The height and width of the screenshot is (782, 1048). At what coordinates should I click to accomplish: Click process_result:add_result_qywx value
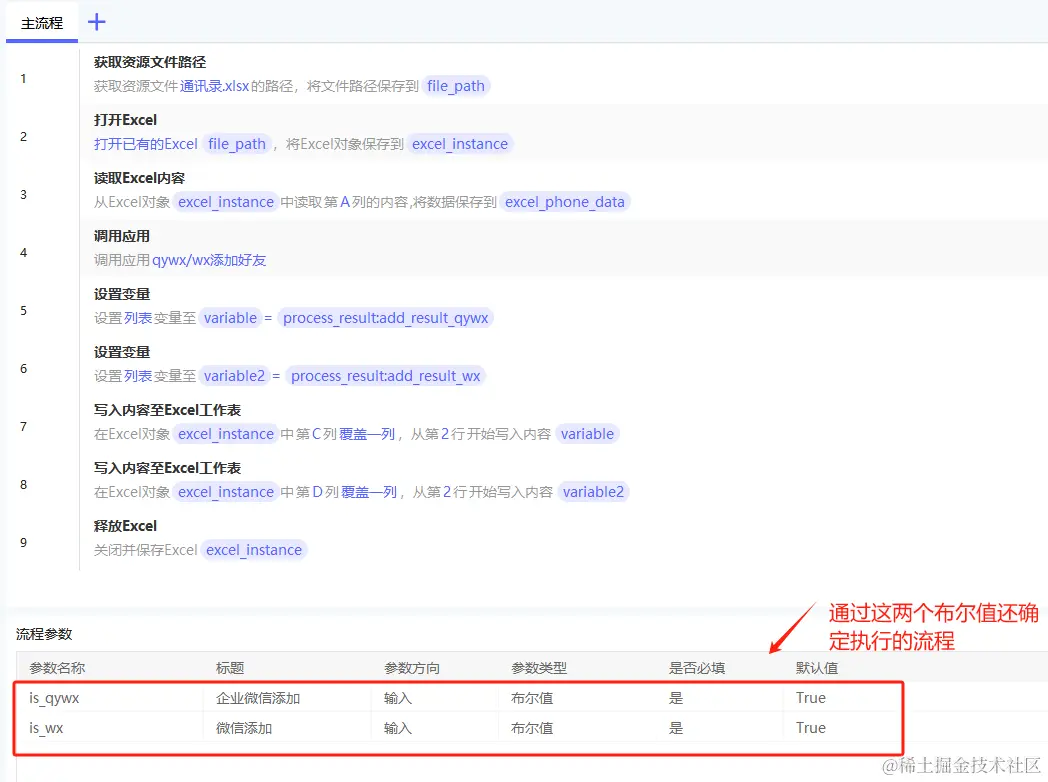[x=386, y=318]
